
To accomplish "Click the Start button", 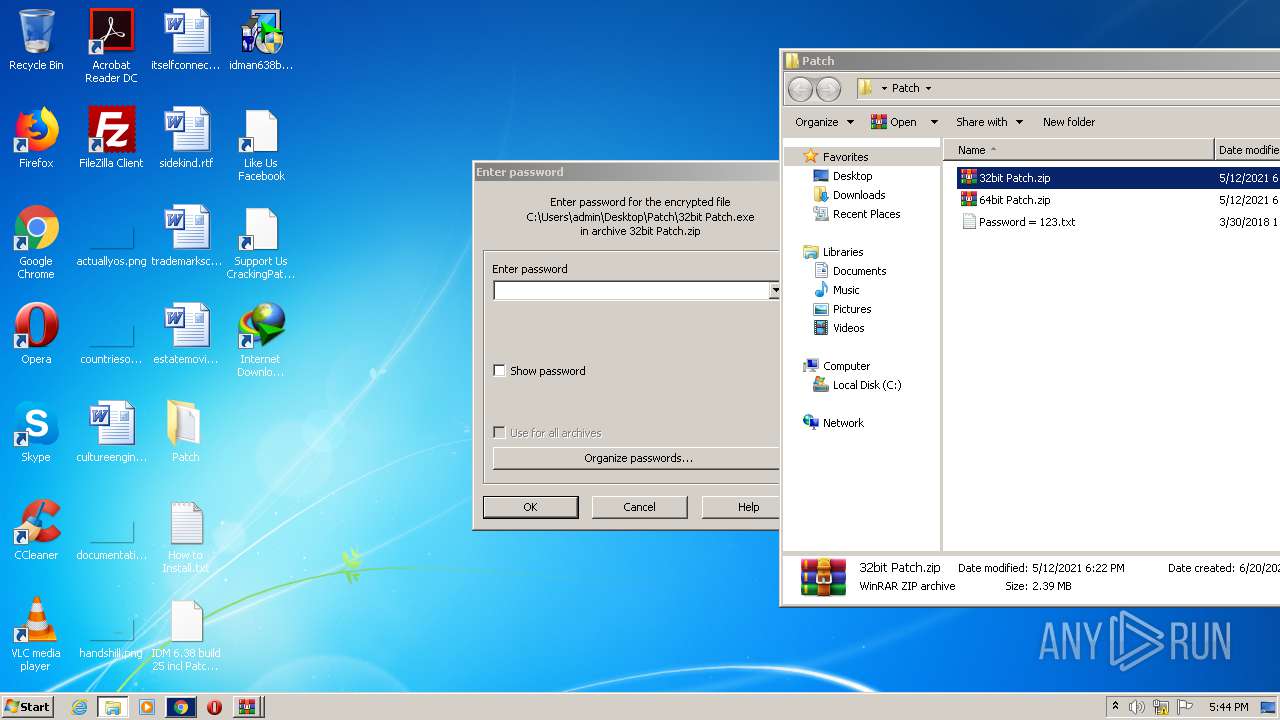I will [27, 707].
